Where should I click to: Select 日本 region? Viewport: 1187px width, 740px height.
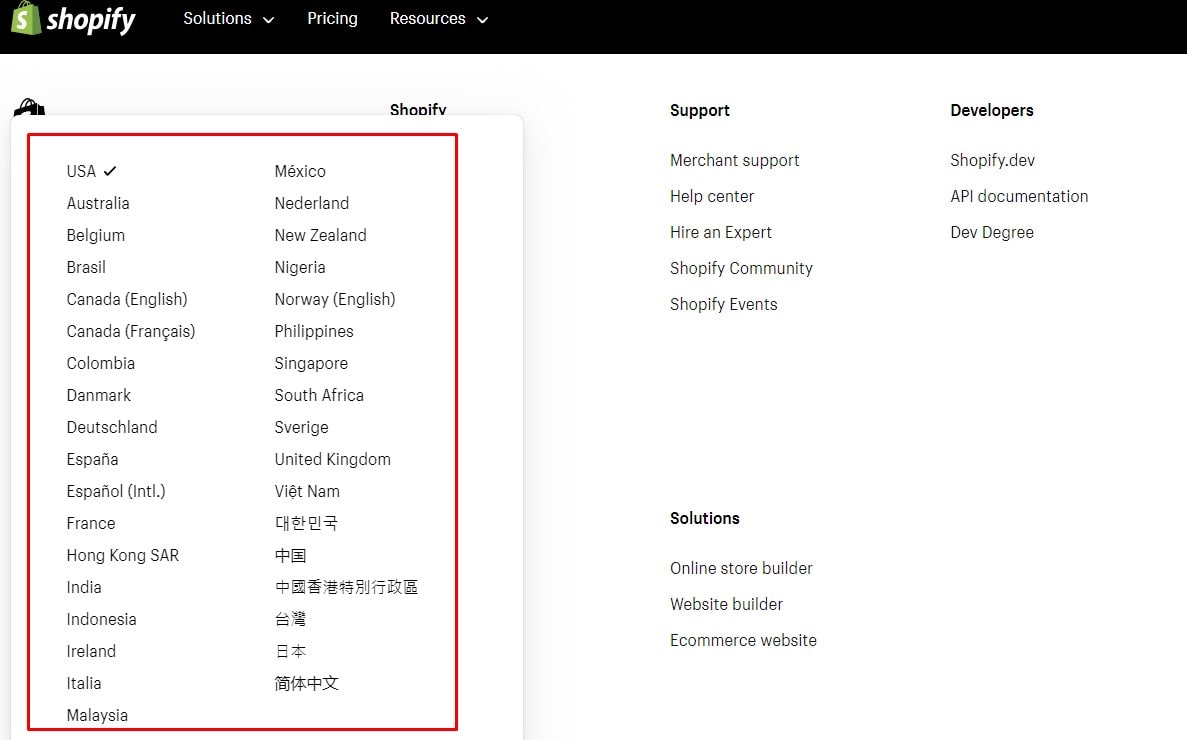point(291,651)
